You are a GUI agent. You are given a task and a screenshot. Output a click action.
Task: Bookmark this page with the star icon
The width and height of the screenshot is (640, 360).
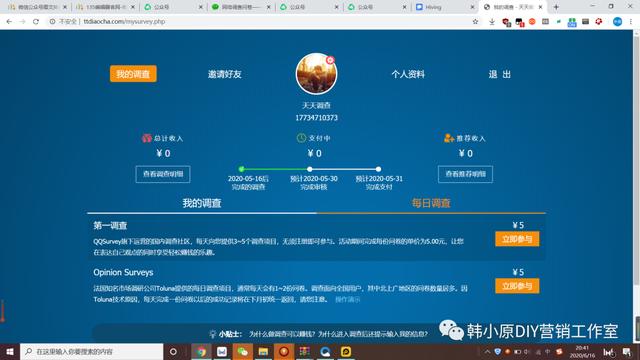pyautogui.click(x=475, y=22)
